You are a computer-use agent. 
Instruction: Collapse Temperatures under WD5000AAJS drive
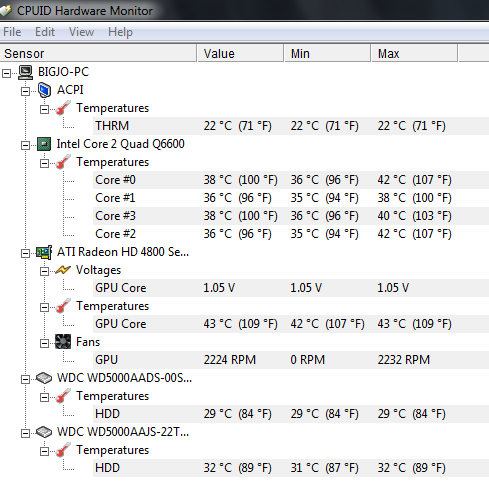click(x=44, y=451)
